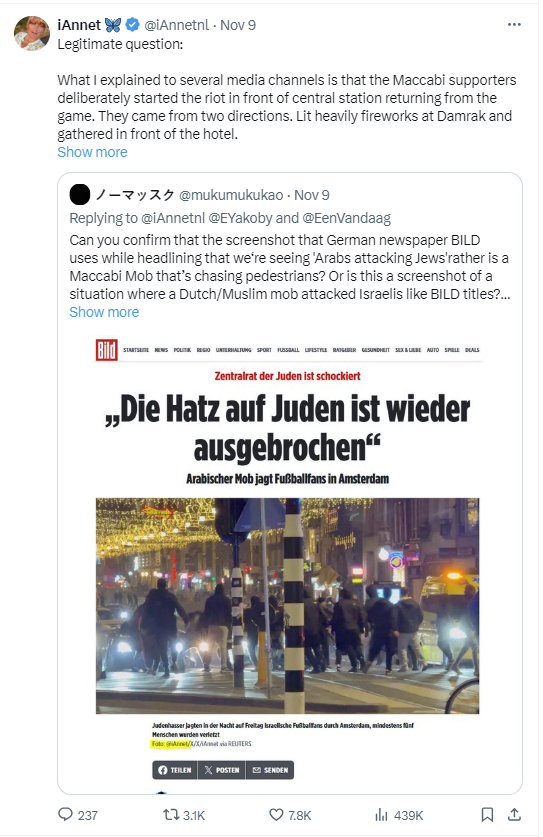Image resolution: width=543 pixels, height=837 pixels.
Task: Open the three-dot more options menu
Action: pyautogui.click(x=514, y=25)
